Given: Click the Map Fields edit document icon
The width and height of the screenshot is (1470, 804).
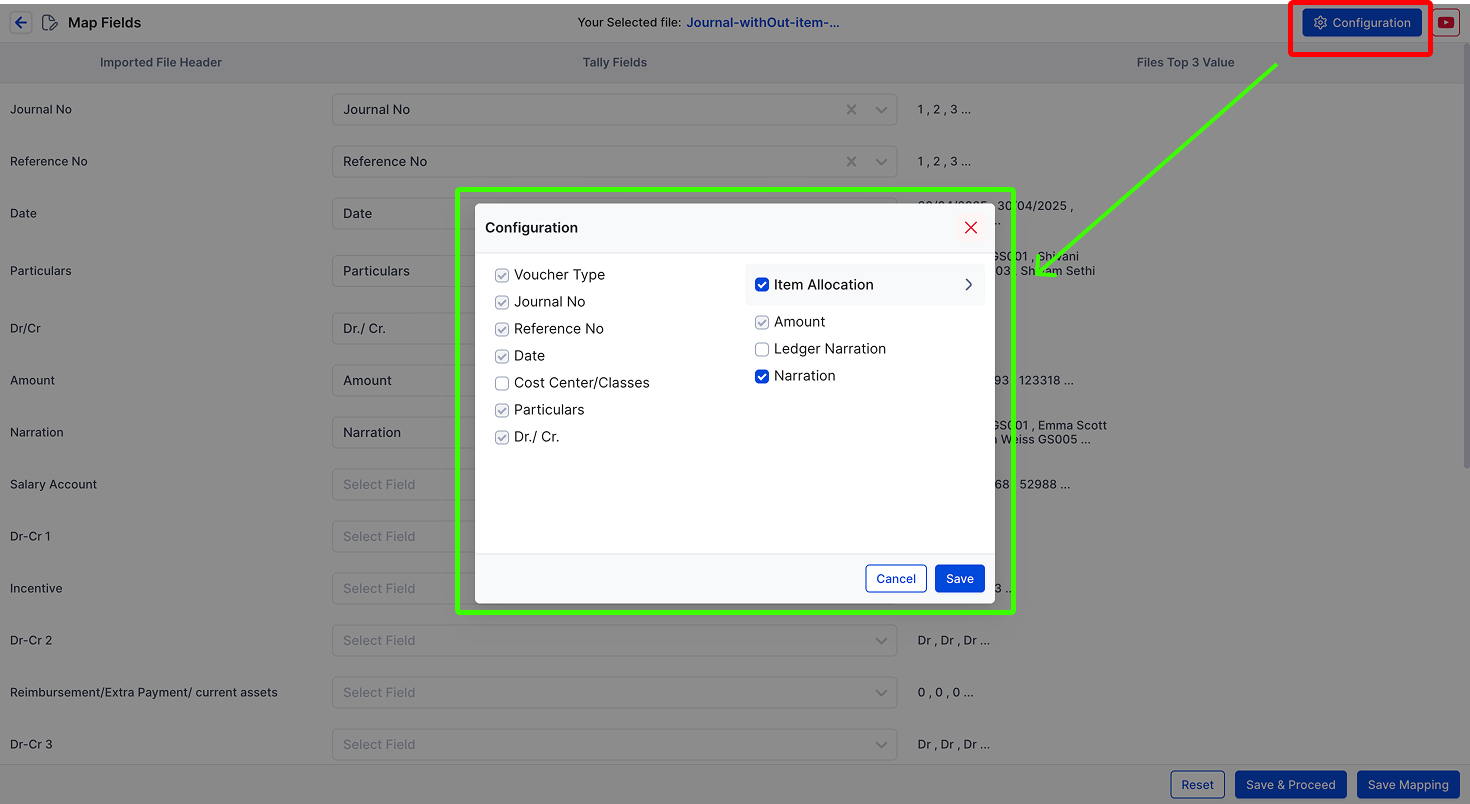Looking at the screenshot, I should pos(50,22).
